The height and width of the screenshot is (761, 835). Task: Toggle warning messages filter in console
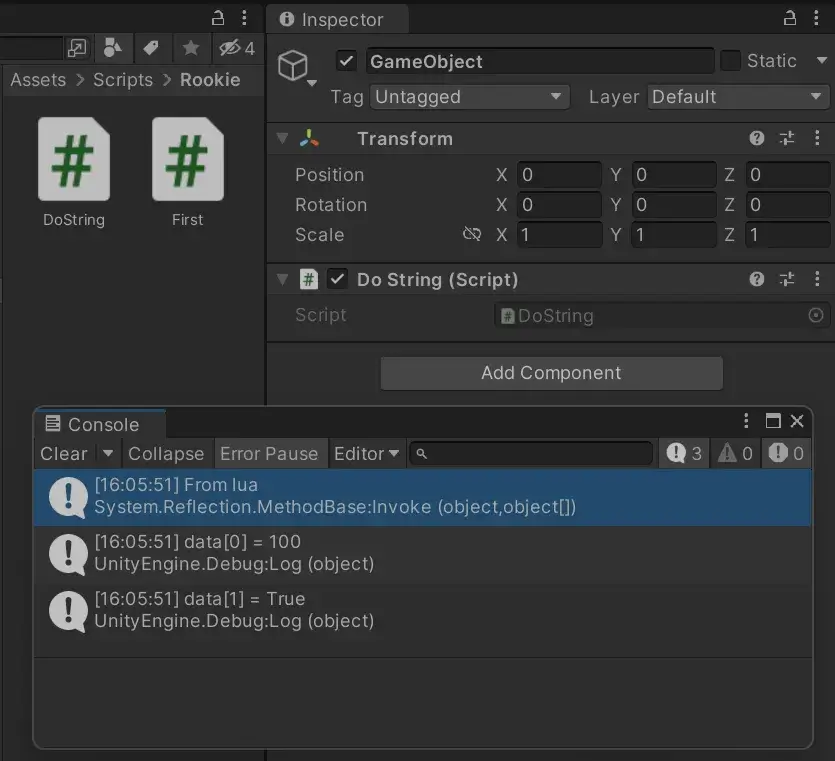735,454
